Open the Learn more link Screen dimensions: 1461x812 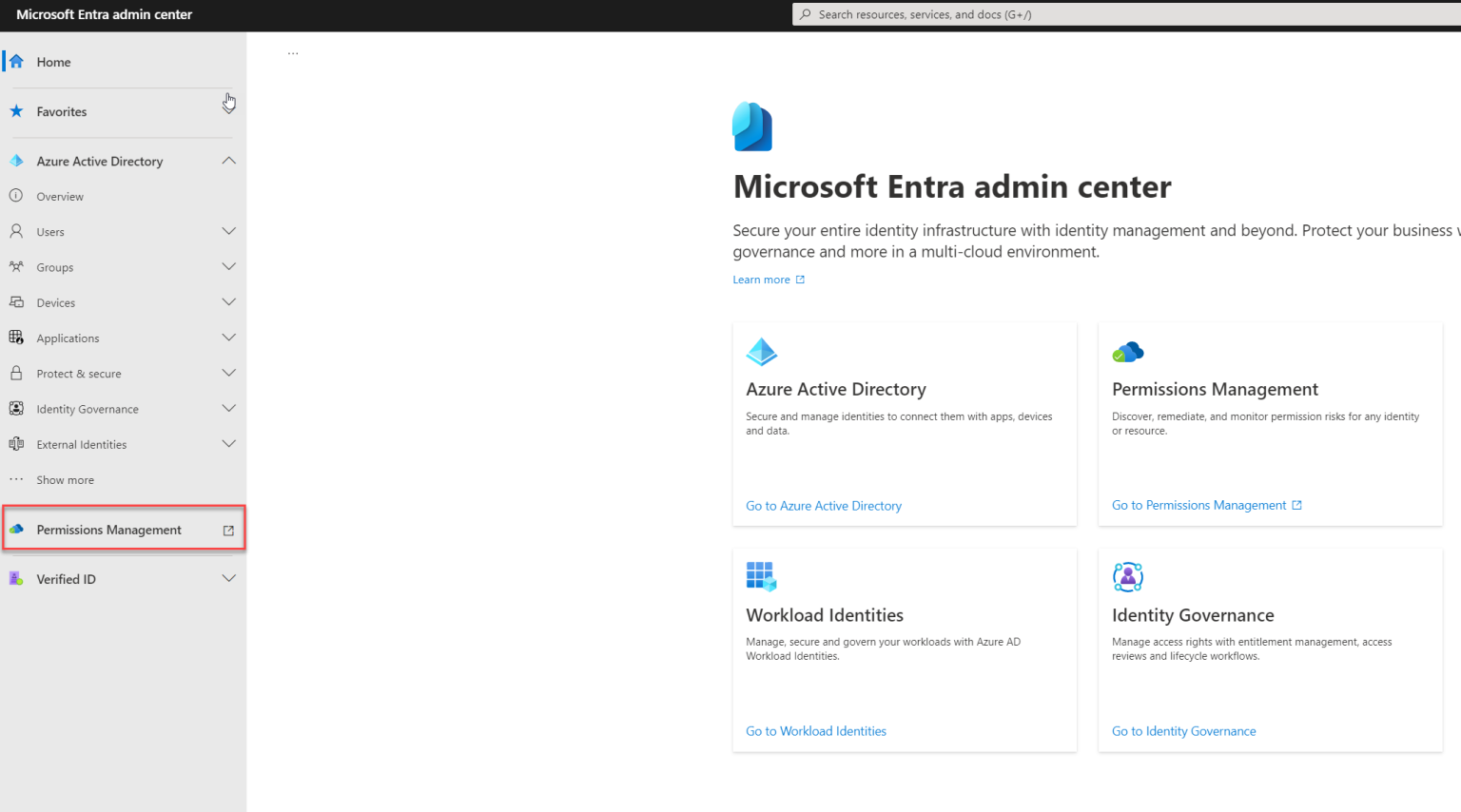pyautogui.click(x=761, y=279)
